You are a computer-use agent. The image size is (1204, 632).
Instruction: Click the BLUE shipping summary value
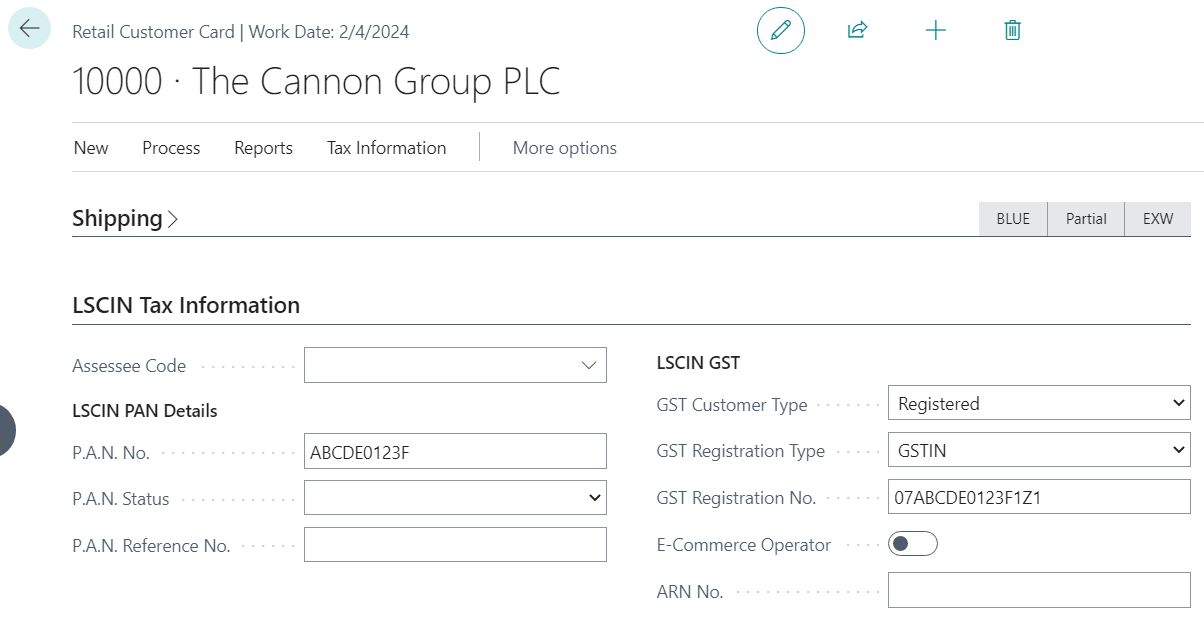(1012, 219)
